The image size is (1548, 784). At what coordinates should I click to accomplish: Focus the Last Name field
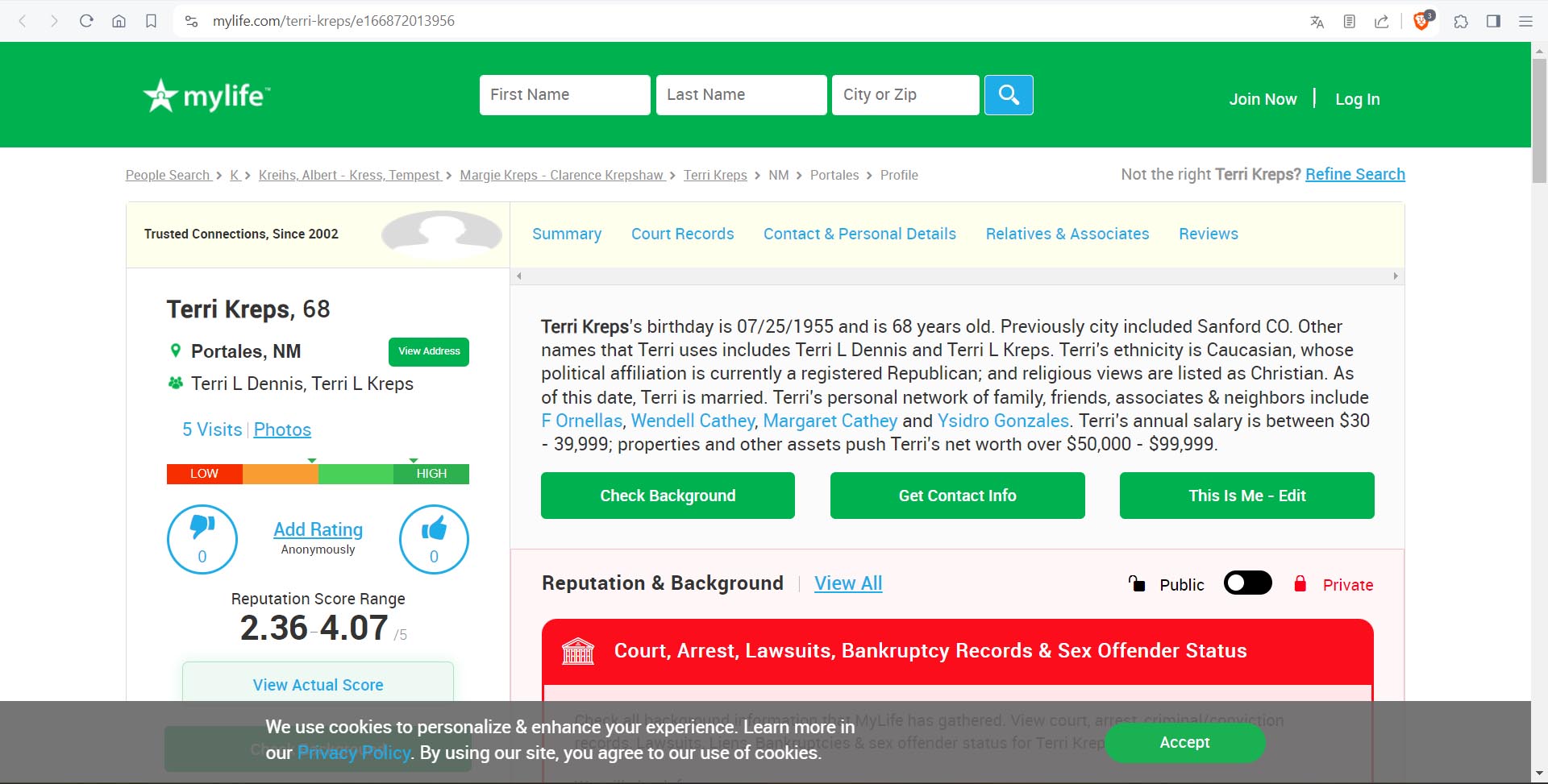point(741,95)
